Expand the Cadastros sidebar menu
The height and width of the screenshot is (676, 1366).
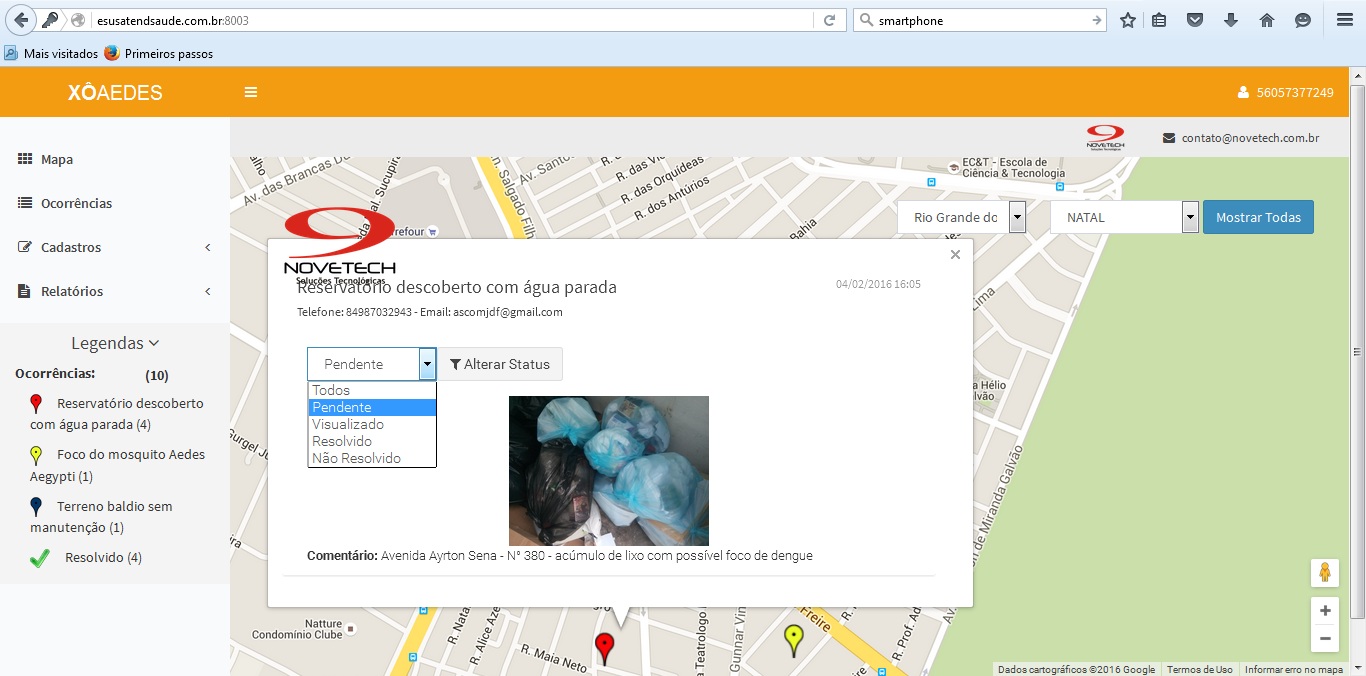(115, 247)
